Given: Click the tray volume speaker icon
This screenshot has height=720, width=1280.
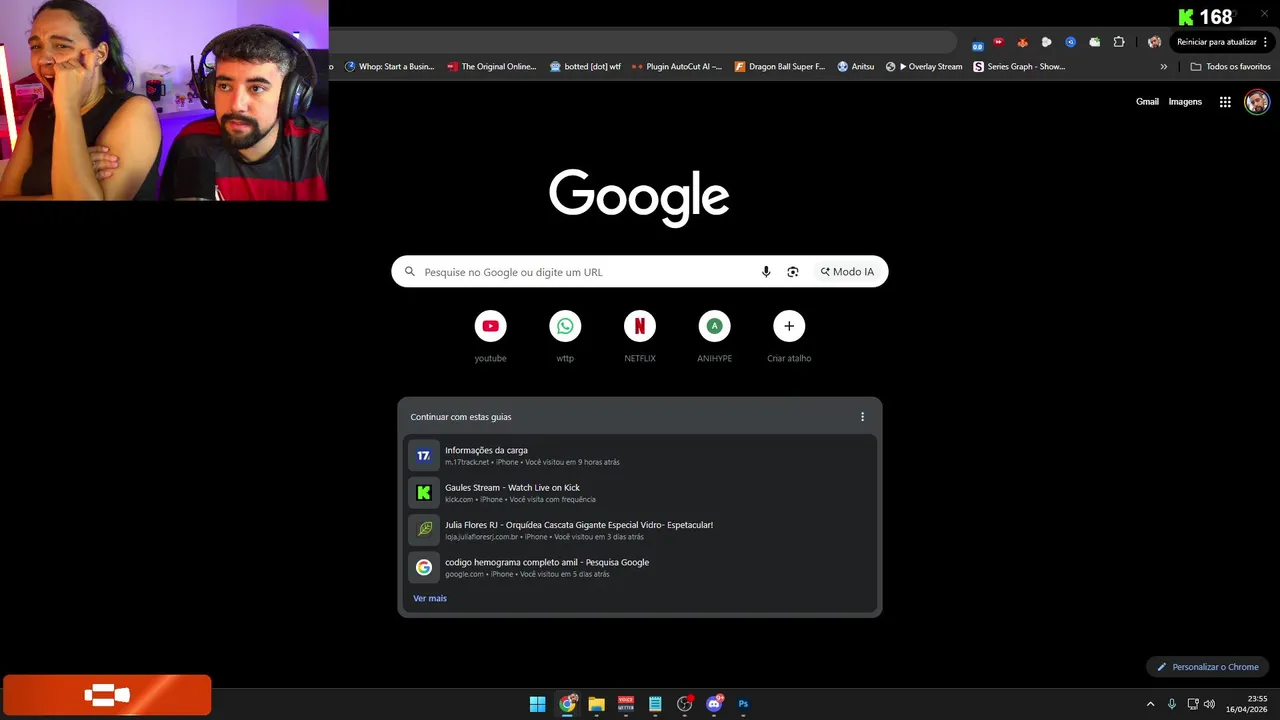Looking at the screenshot, I should pos(1210,704).
